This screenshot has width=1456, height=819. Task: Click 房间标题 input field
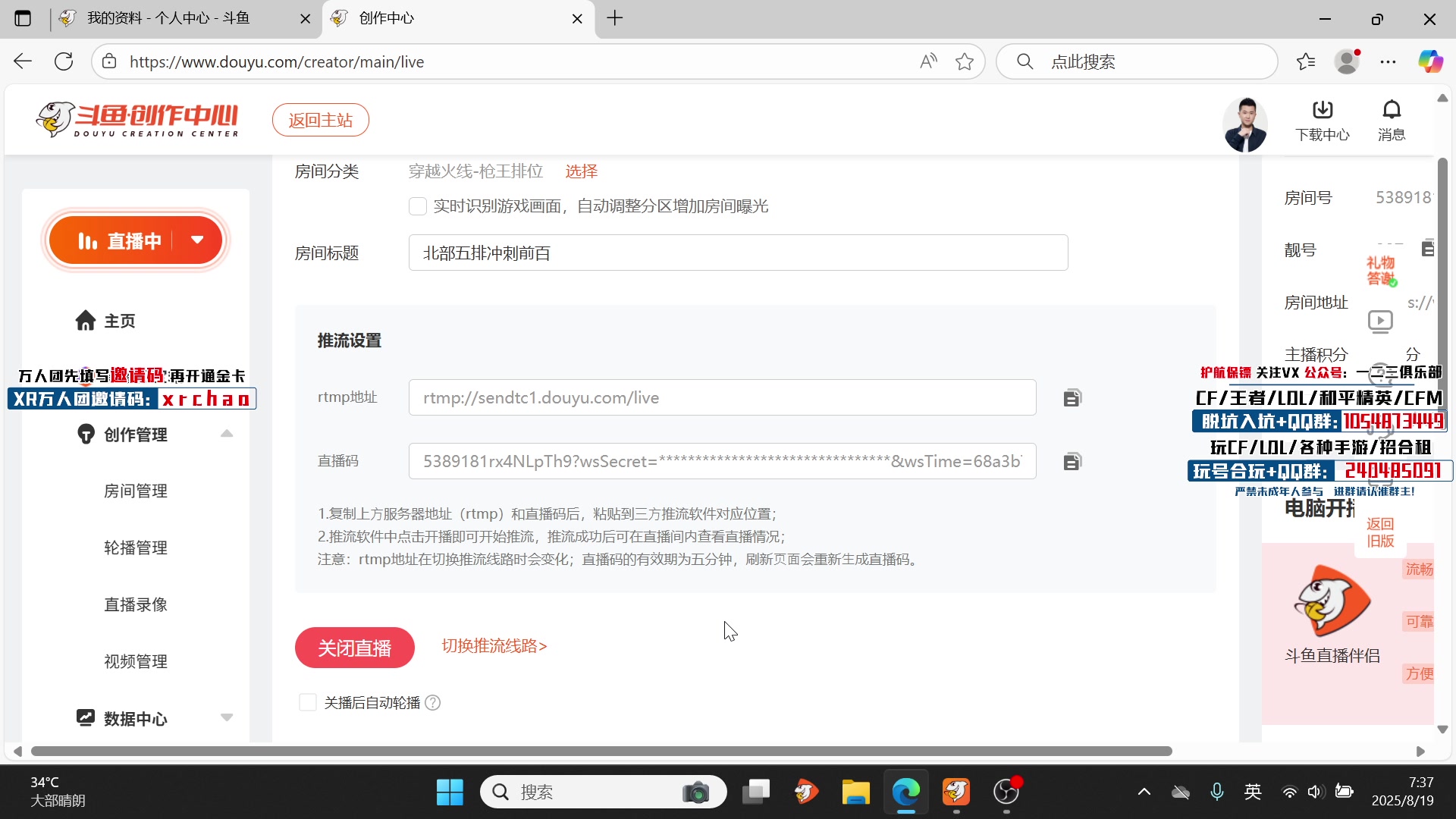pos(739,253)
